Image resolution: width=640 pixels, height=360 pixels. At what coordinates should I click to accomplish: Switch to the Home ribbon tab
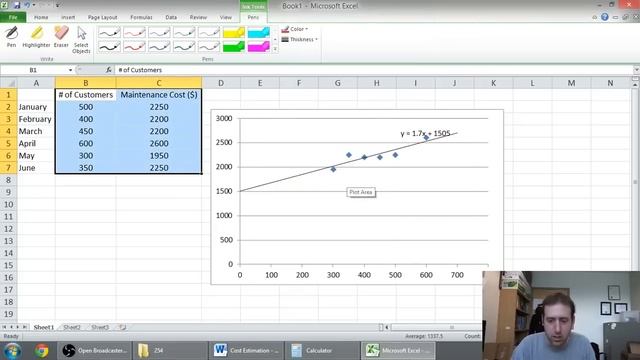41,18
